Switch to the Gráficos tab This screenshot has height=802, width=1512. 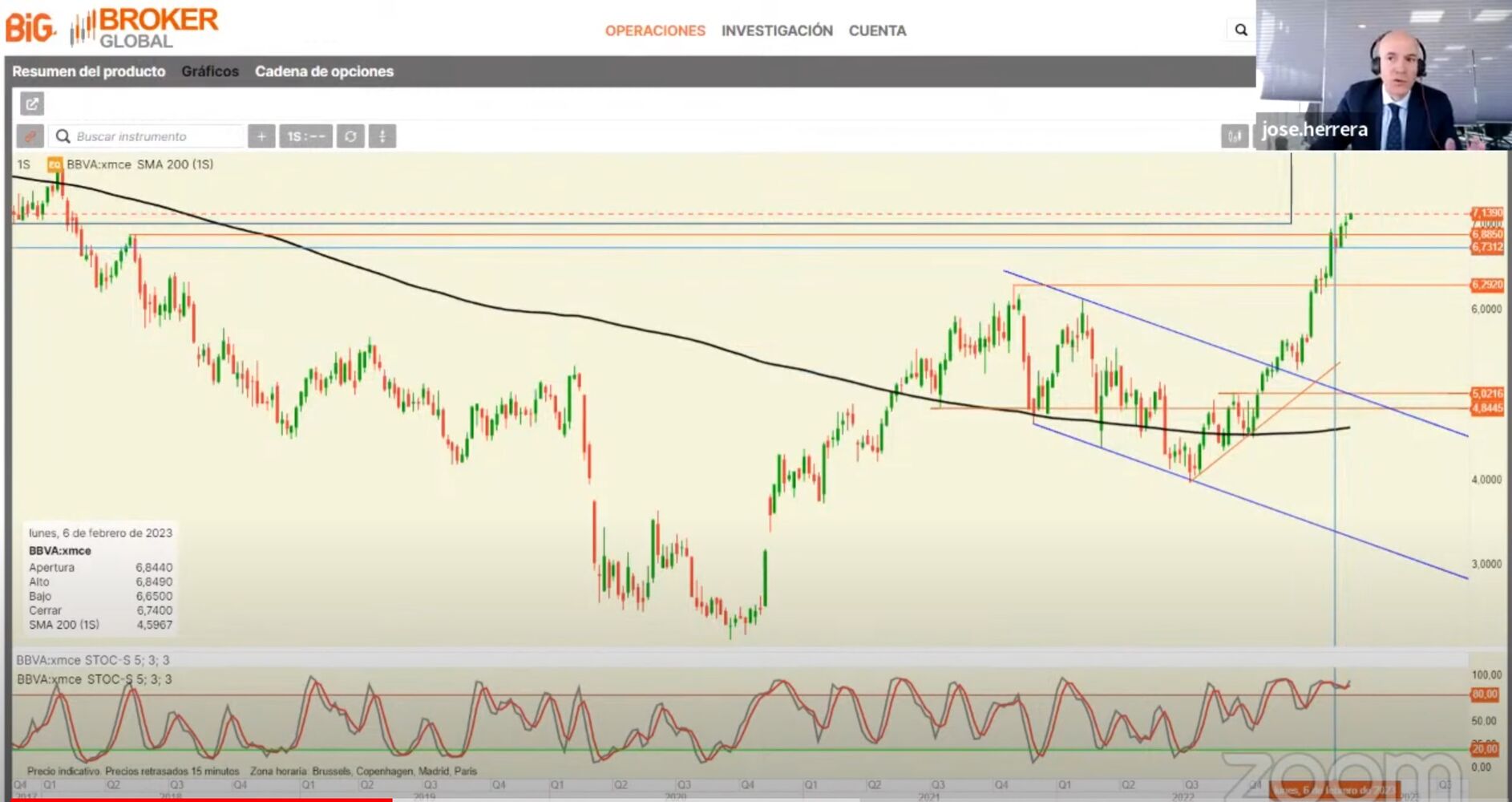pyautogui.click(x=210, y=71)
